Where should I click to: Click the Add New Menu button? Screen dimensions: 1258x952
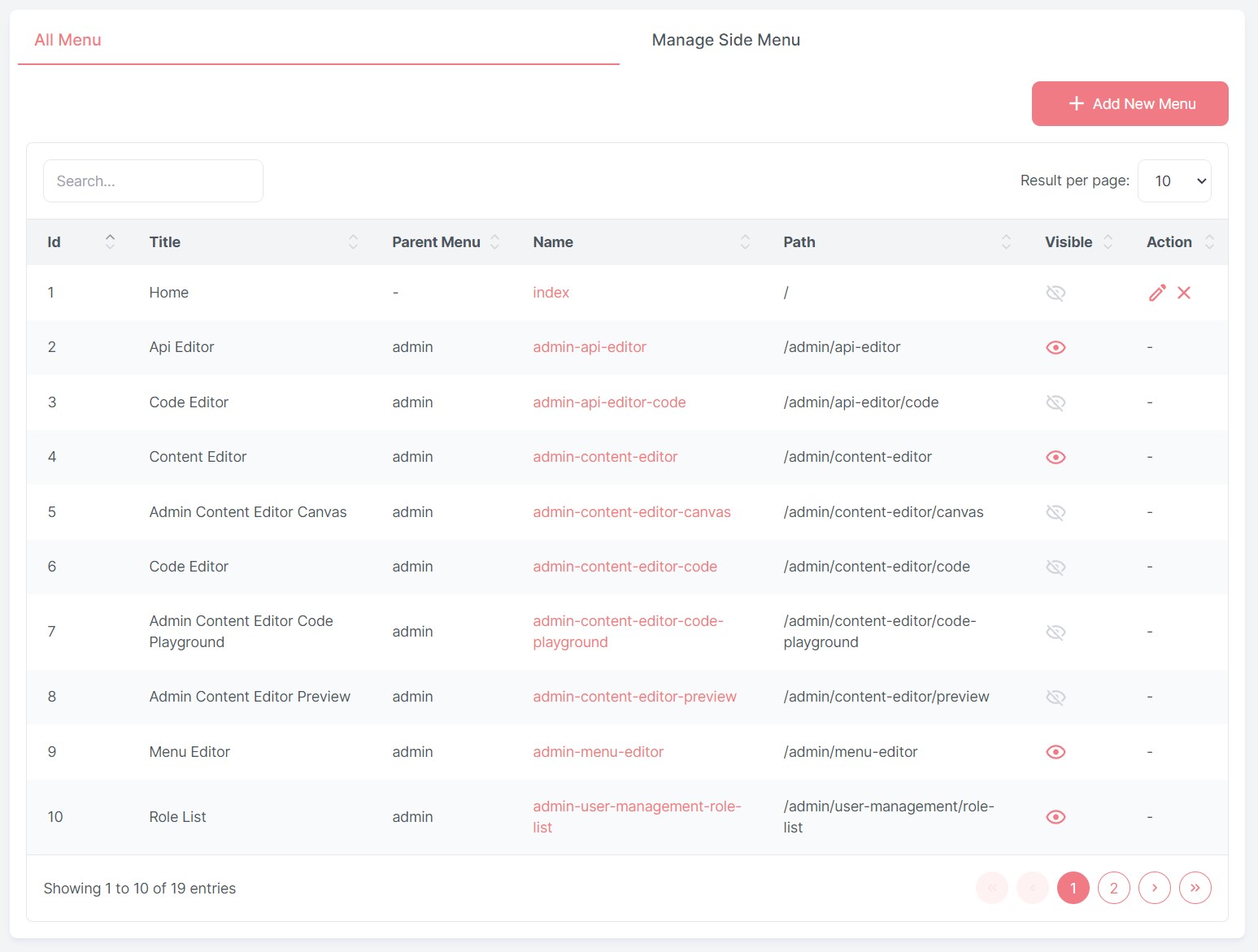(x=1130, y=103)
